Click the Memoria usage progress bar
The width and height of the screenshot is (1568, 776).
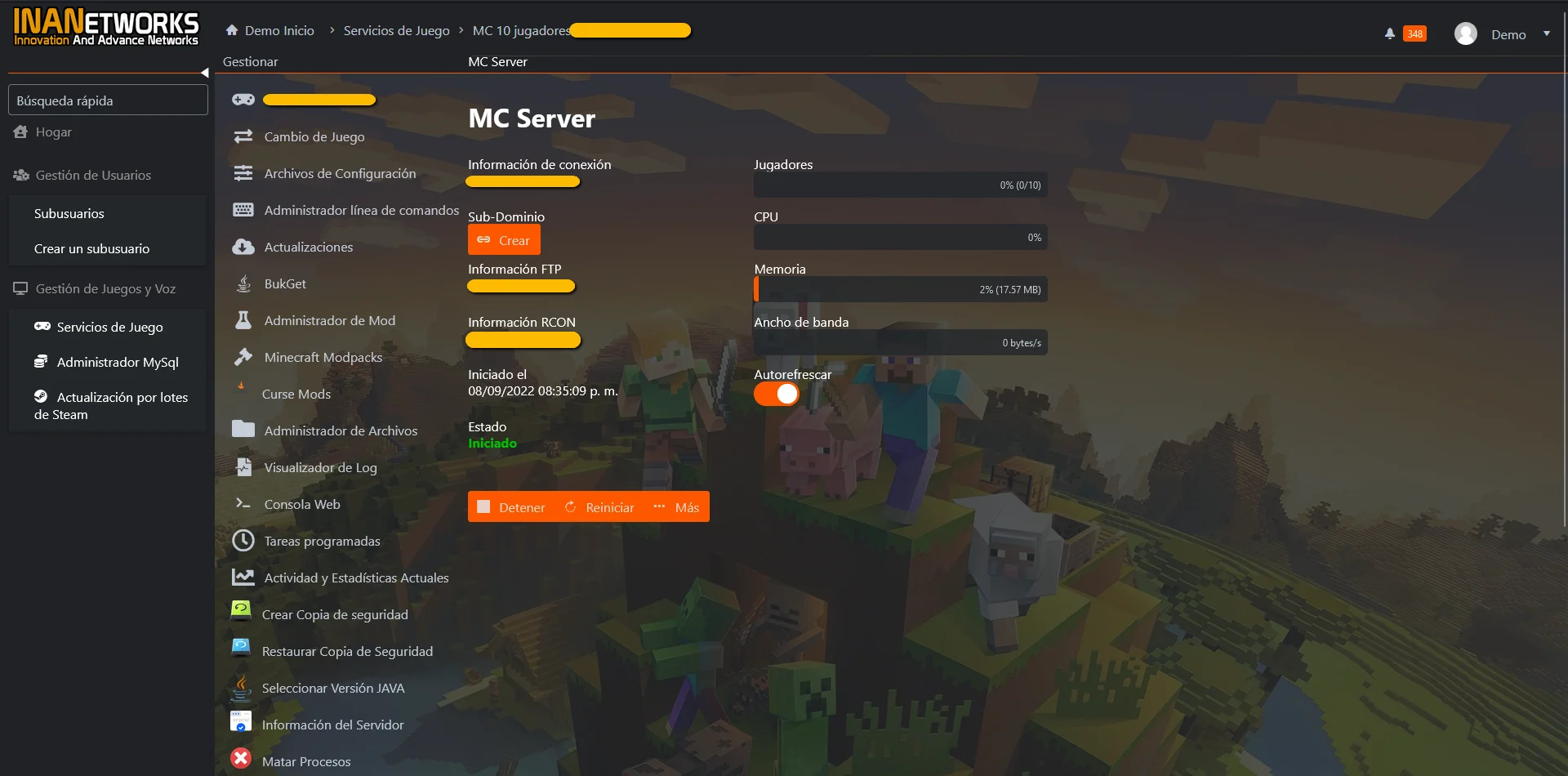pos(900,289)
